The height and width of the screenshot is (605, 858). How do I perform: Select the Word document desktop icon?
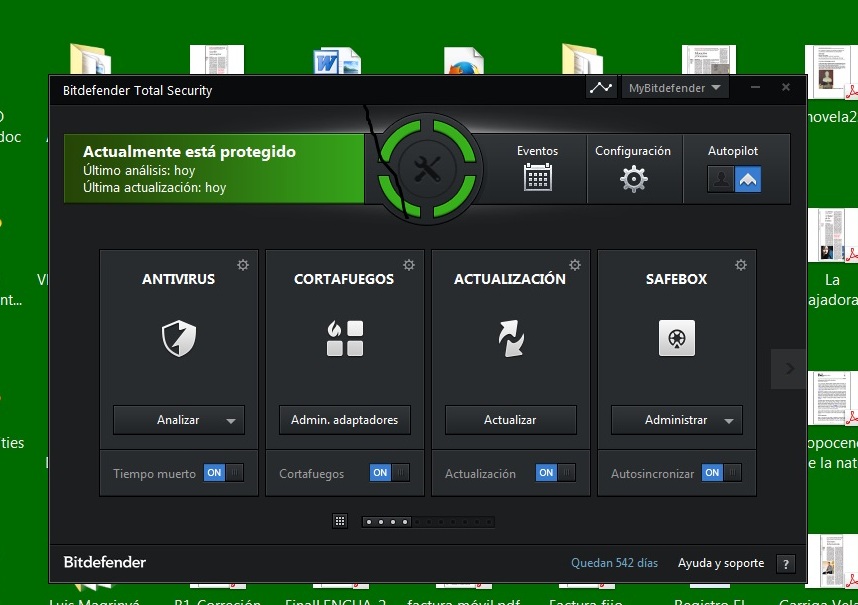(x=337, y=61)
